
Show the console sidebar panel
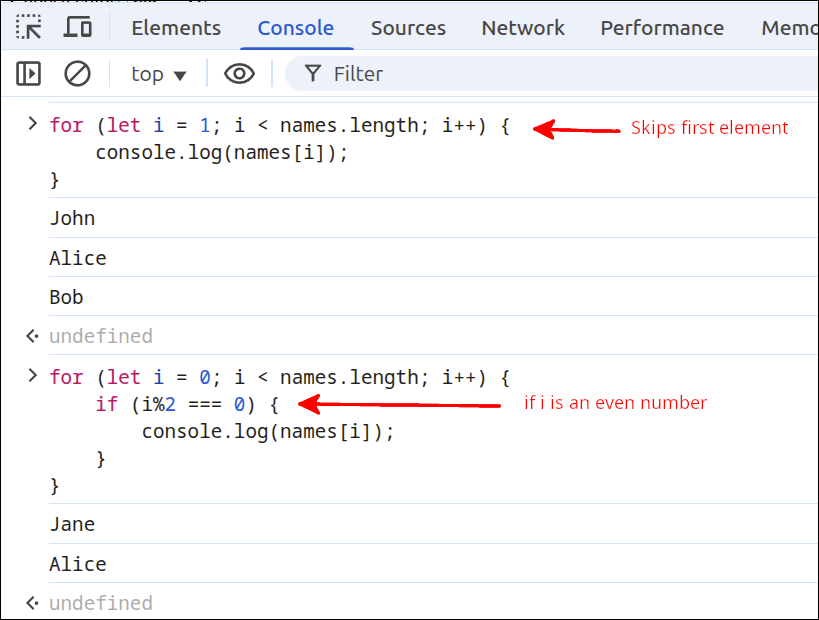29,73
